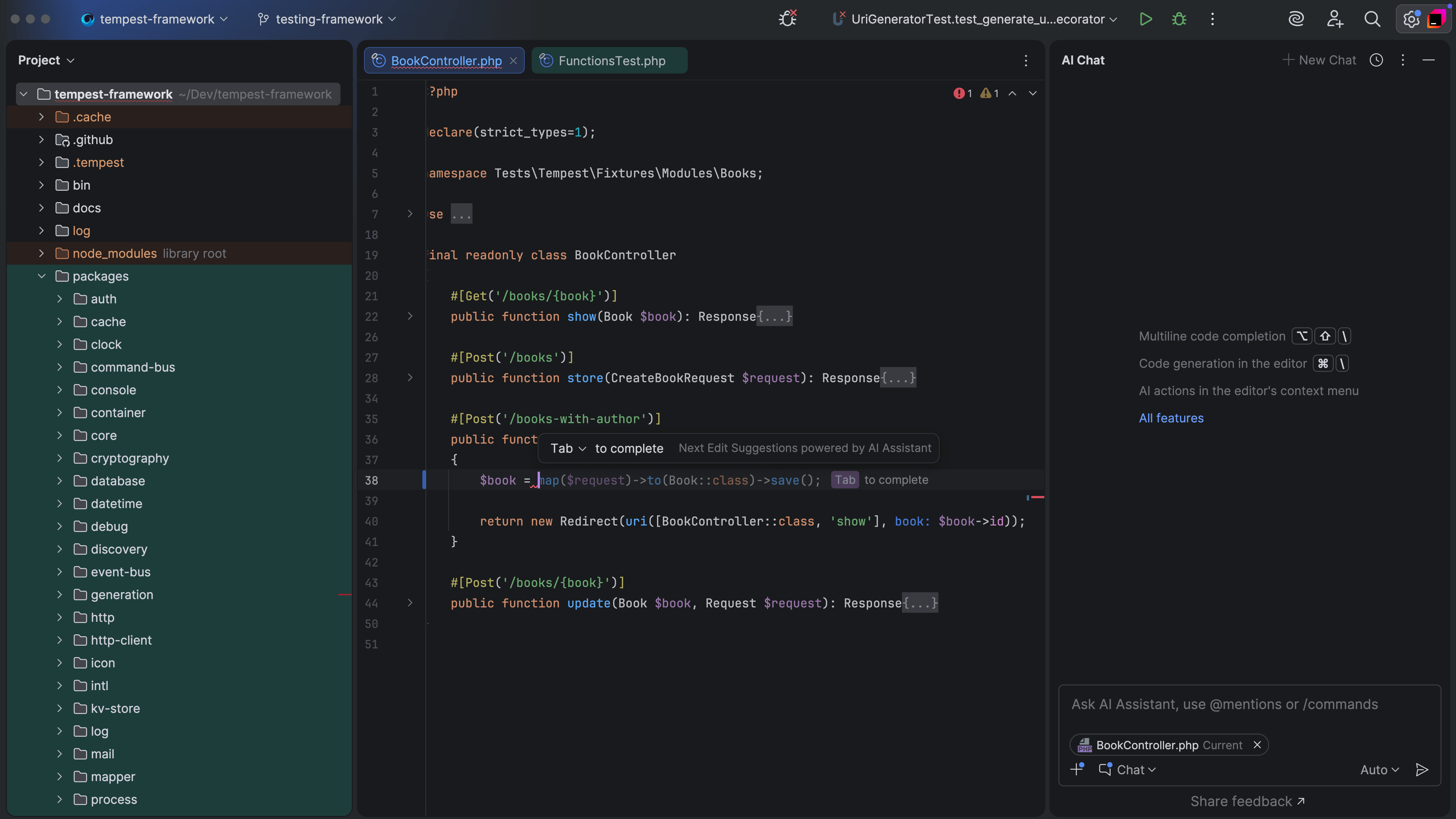Jump to next error with down arrow
This screenshot has width=1456, height=819.
coord(1032,93)
